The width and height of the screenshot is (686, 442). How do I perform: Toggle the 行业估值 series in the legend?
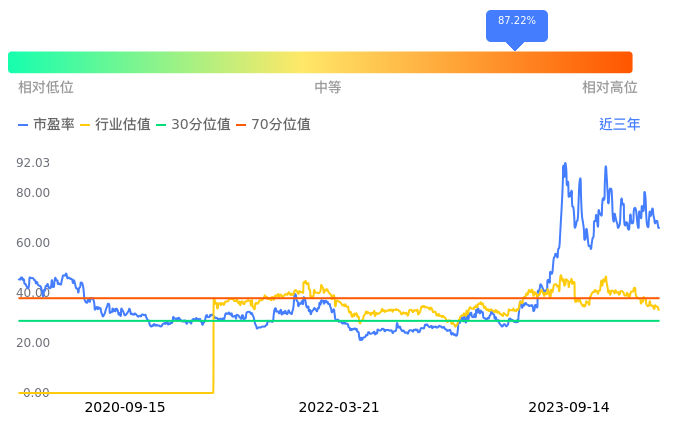pos(115,125)
